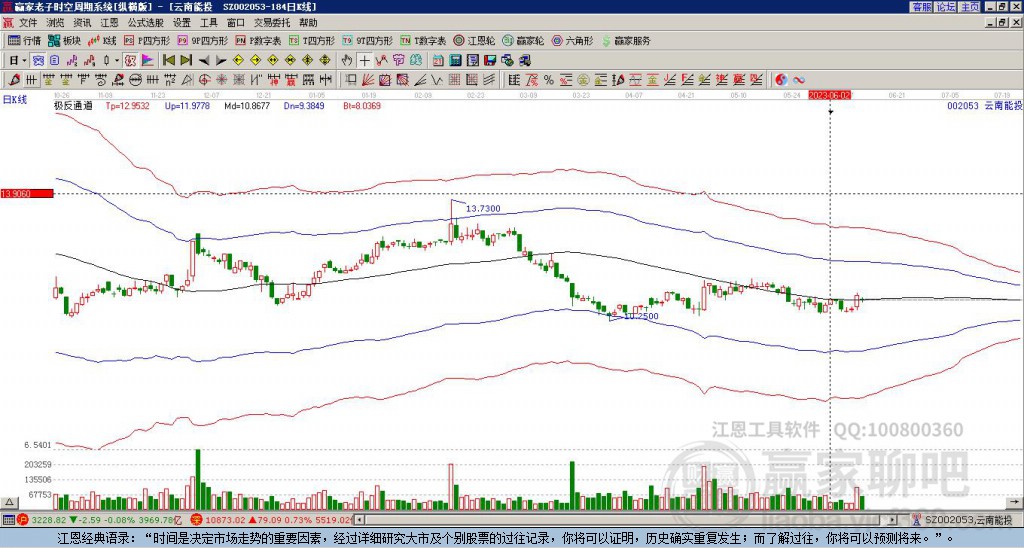Click the up-triangle button at volume panel left

(x=9, y=502)
